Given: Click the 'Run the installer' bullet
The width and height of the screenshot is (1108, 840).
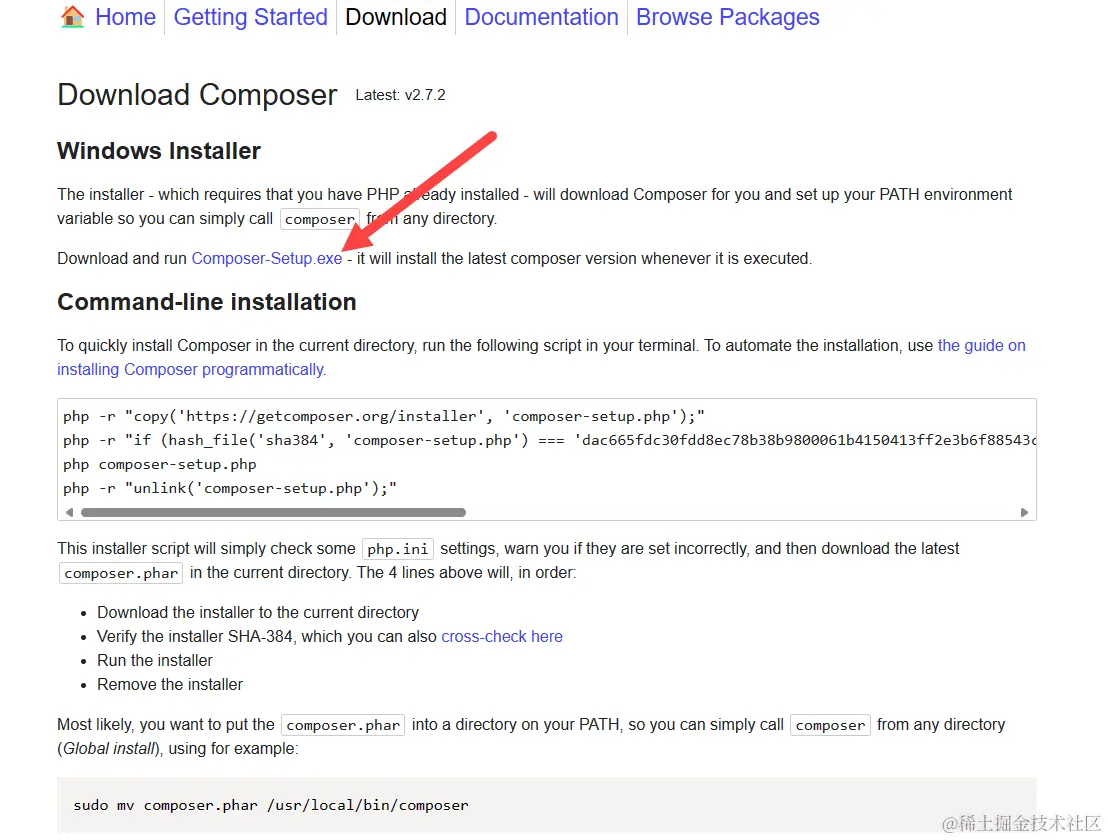Looking at the screenshot, I should [155, 661].
